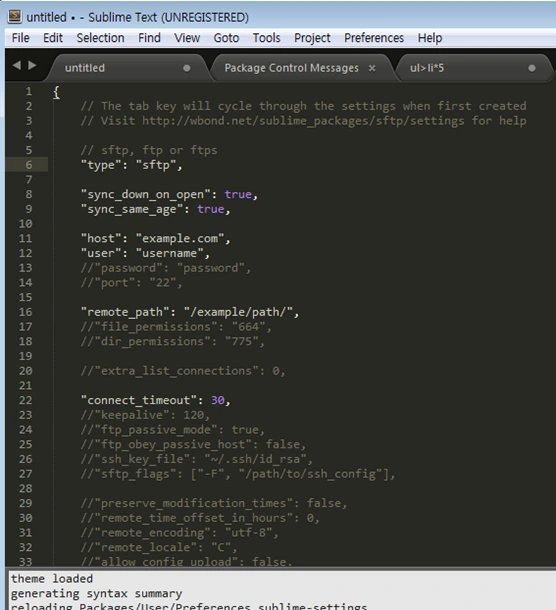Click the commented "remote_locale" line

tap(159, 548)
